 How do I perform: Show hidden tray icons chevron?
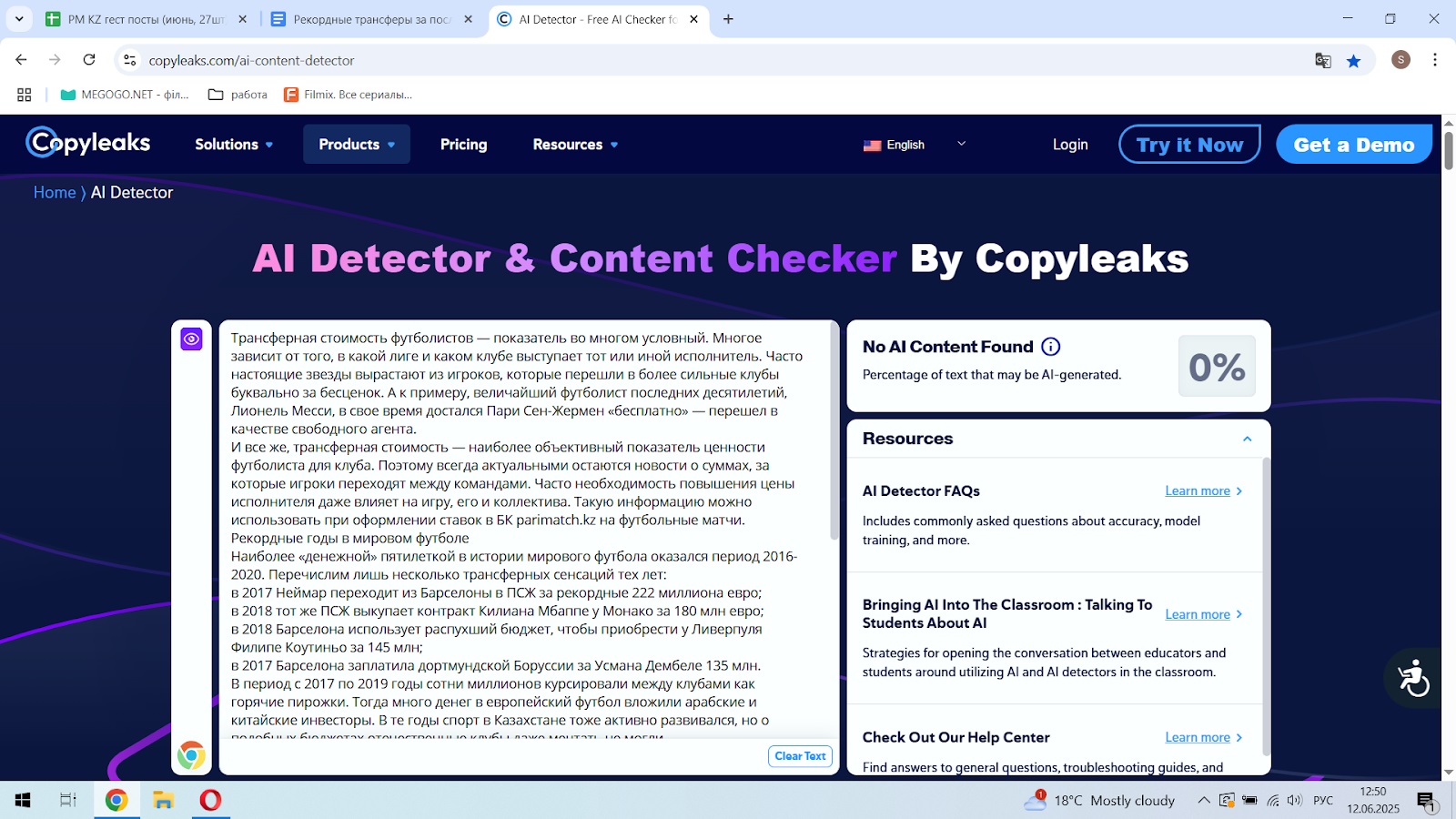point(1203,800)
